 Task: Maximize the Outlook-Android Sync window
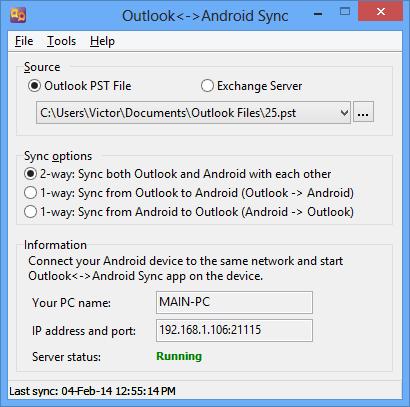pos(345,12)
